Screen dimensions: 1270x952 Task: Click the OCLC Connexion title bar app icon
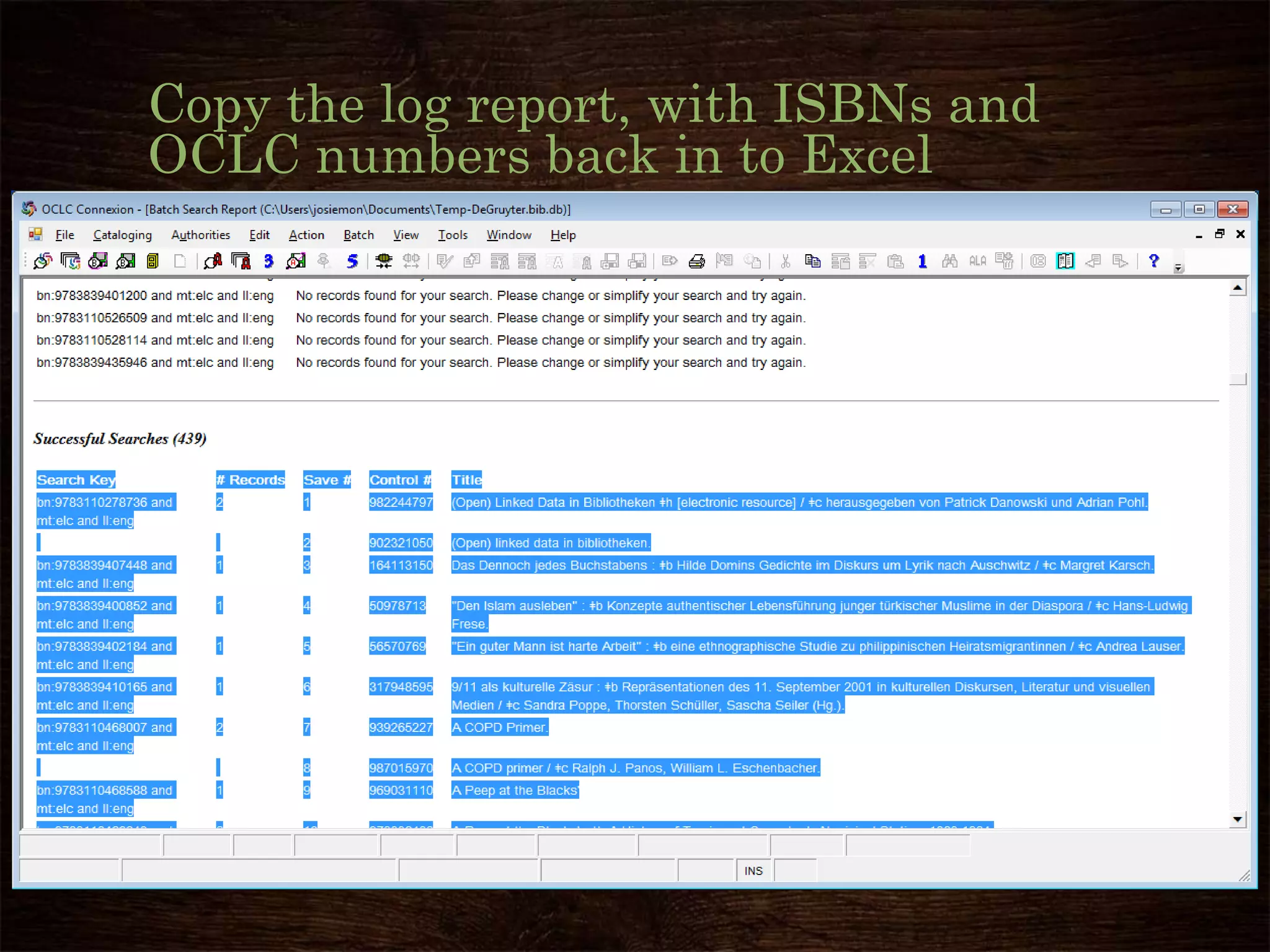click(x=29, y=209)
